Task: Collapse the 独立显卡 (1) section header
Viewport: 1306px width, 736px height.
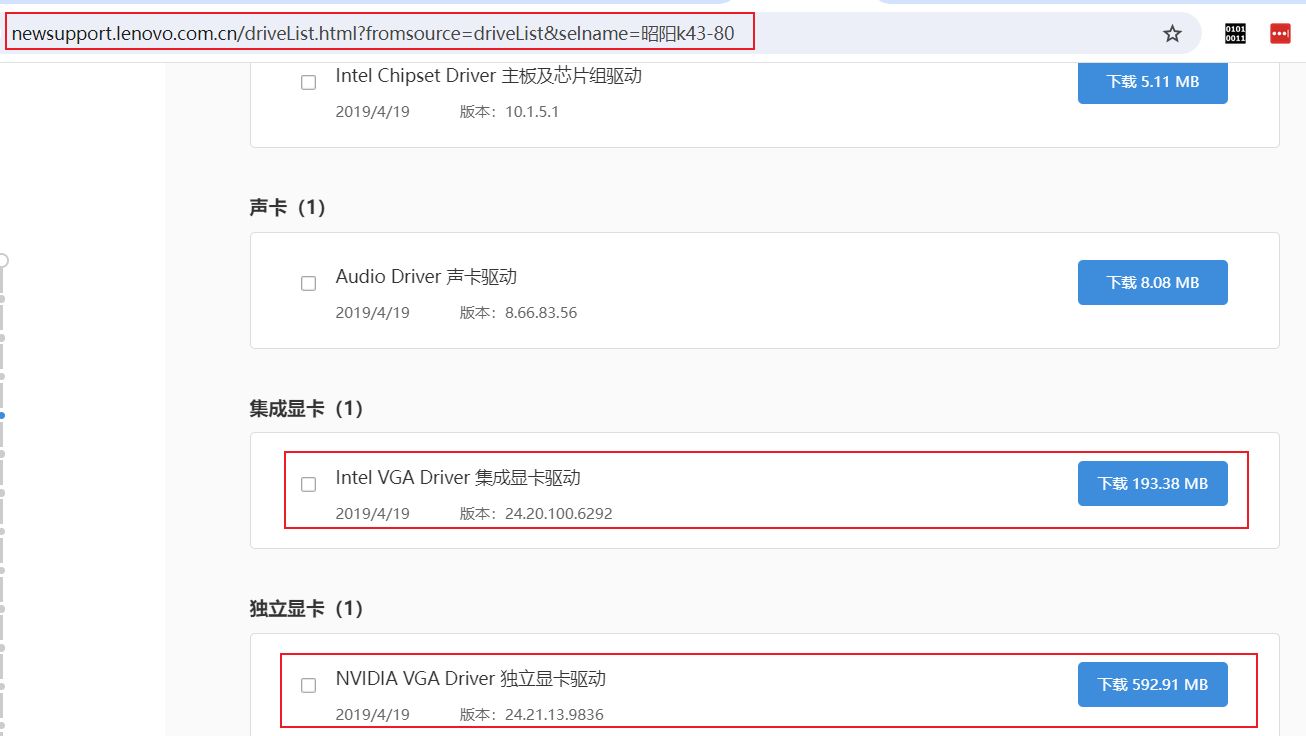Action: pos(306,608)
